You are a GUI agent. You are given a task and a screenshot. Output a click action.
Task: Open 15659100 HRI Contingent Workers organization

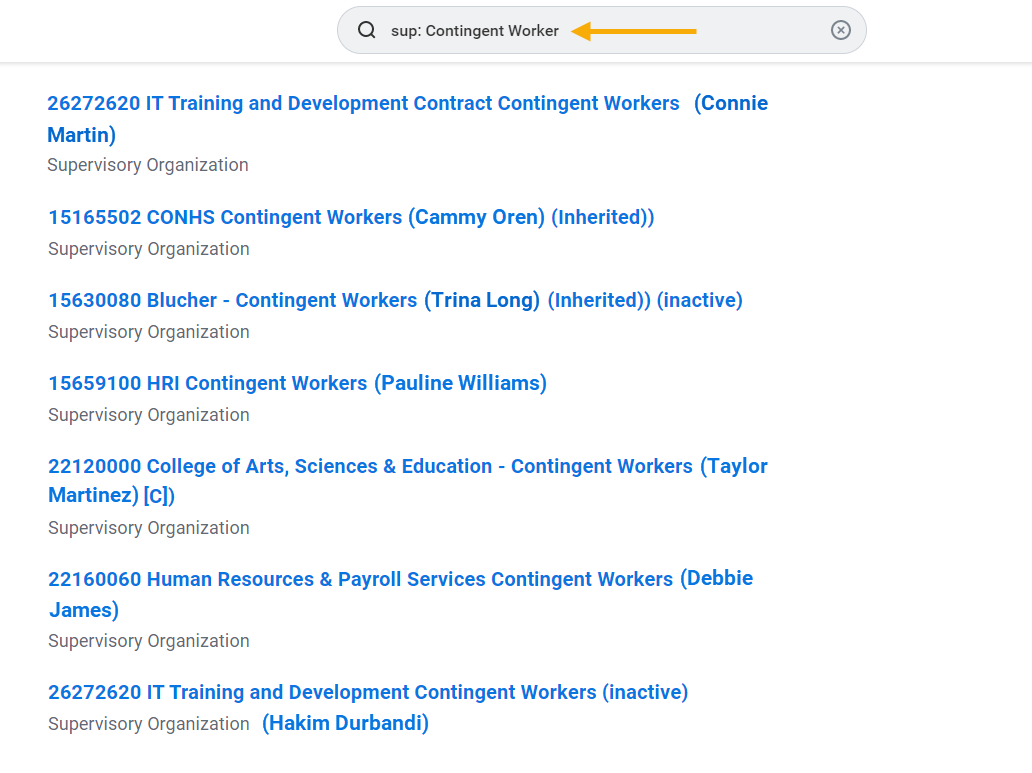coord(207,383)
